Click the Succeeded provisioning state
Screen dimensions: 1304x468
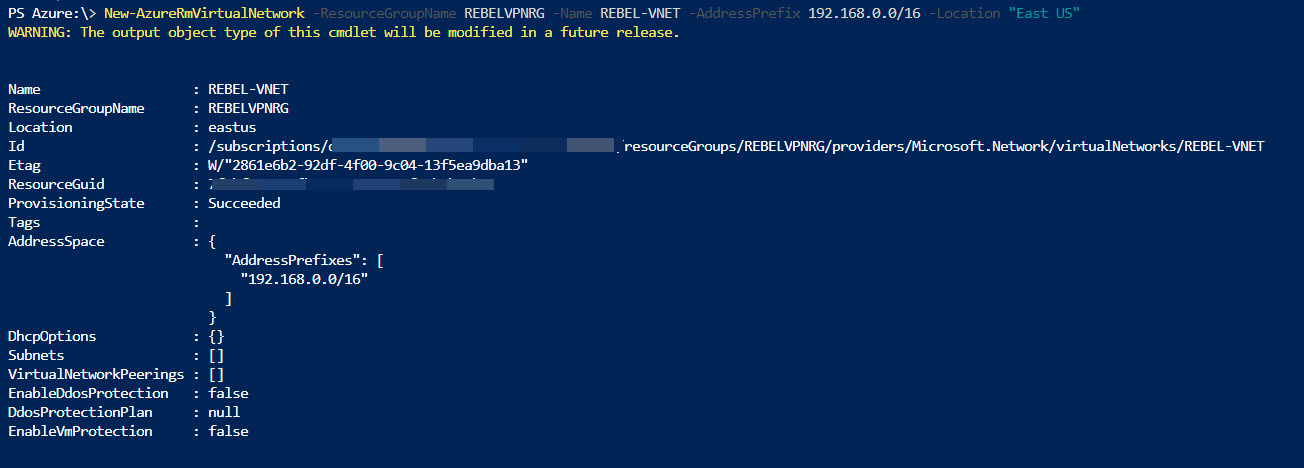(244, 203)
